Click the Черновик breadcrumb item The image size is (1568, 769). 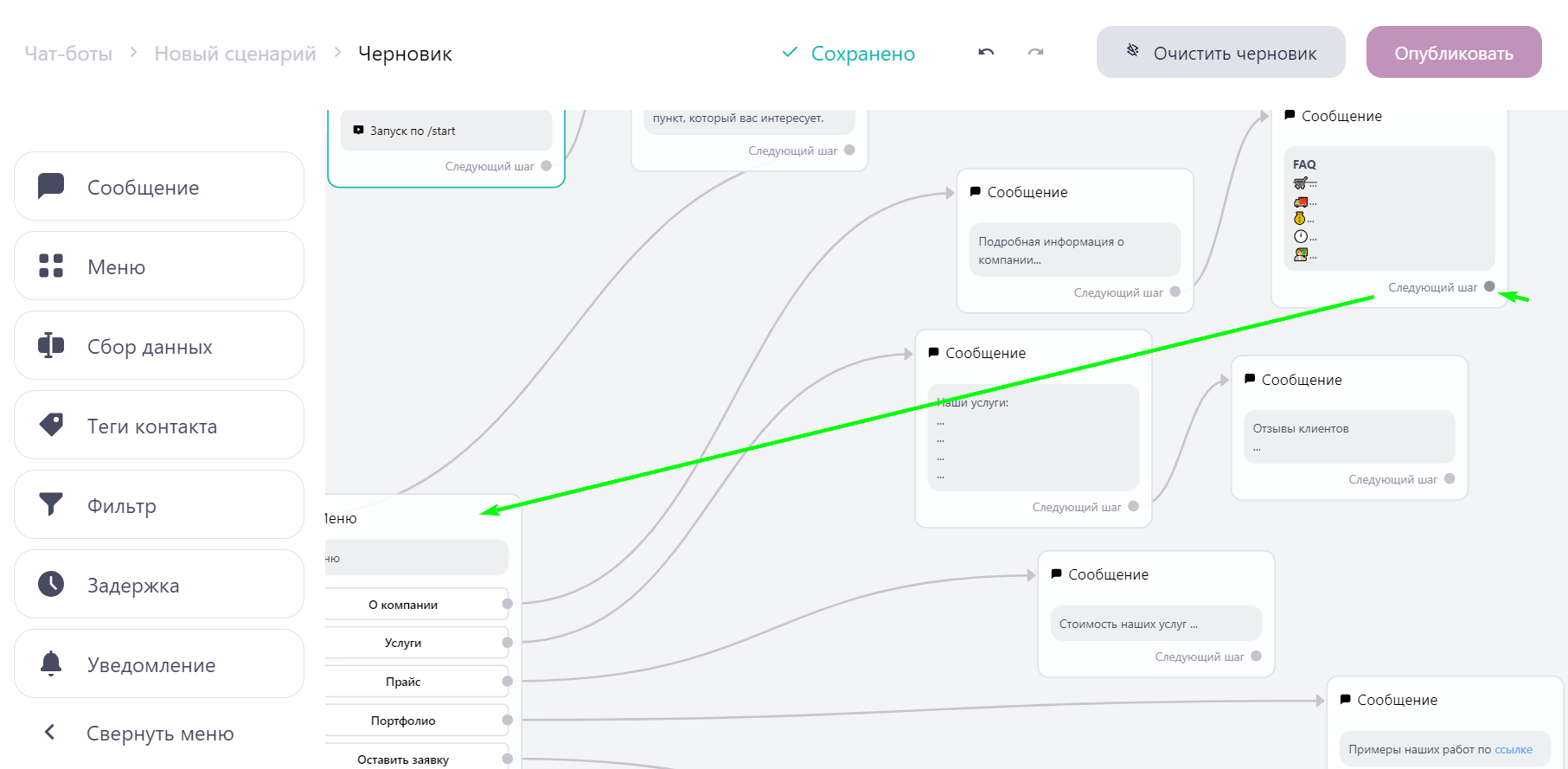[405, 54]
